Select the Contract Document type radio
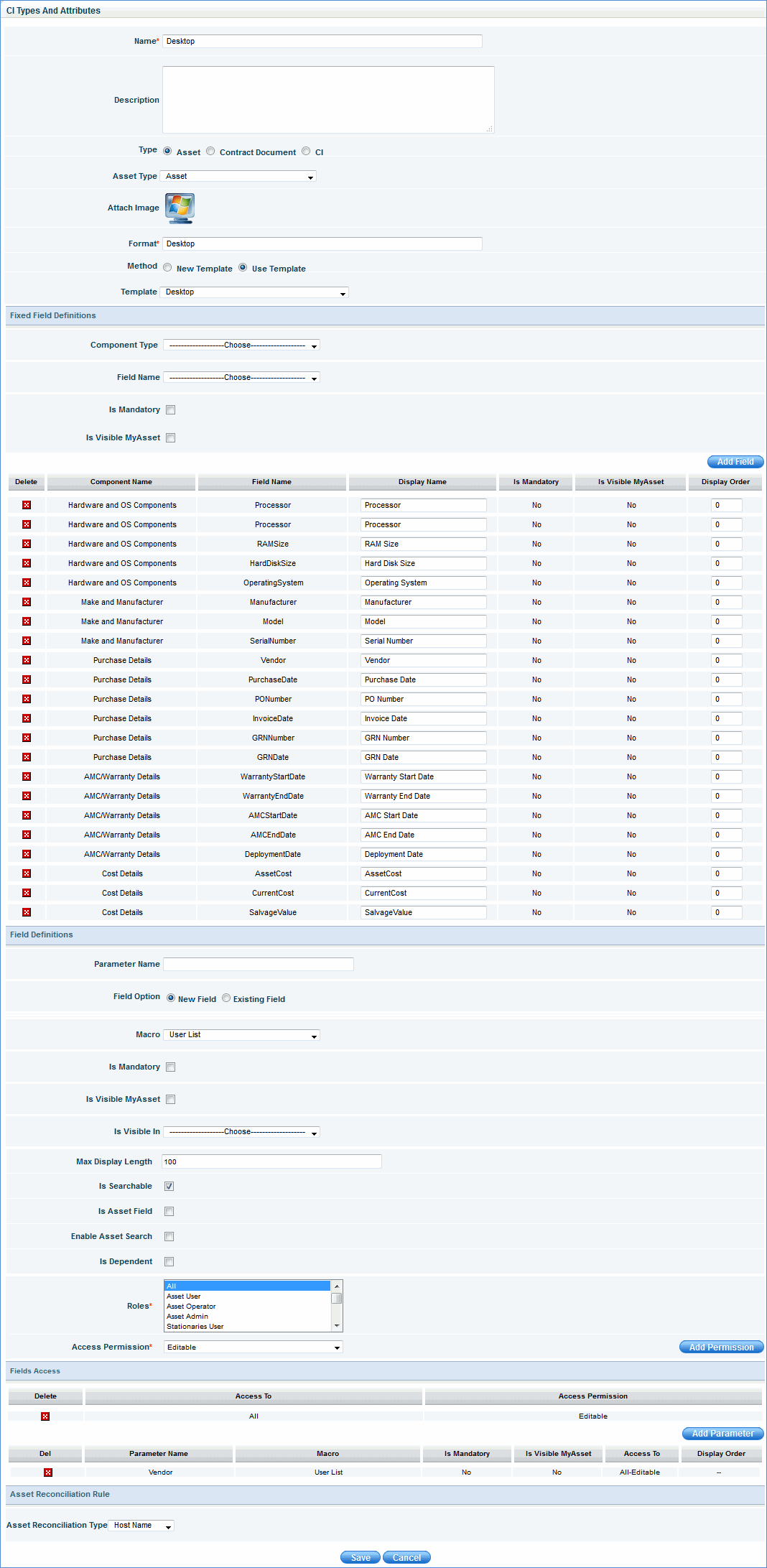Image resolution: width=767 pixels, height=1568 pixels. click(x=210, y=152)
